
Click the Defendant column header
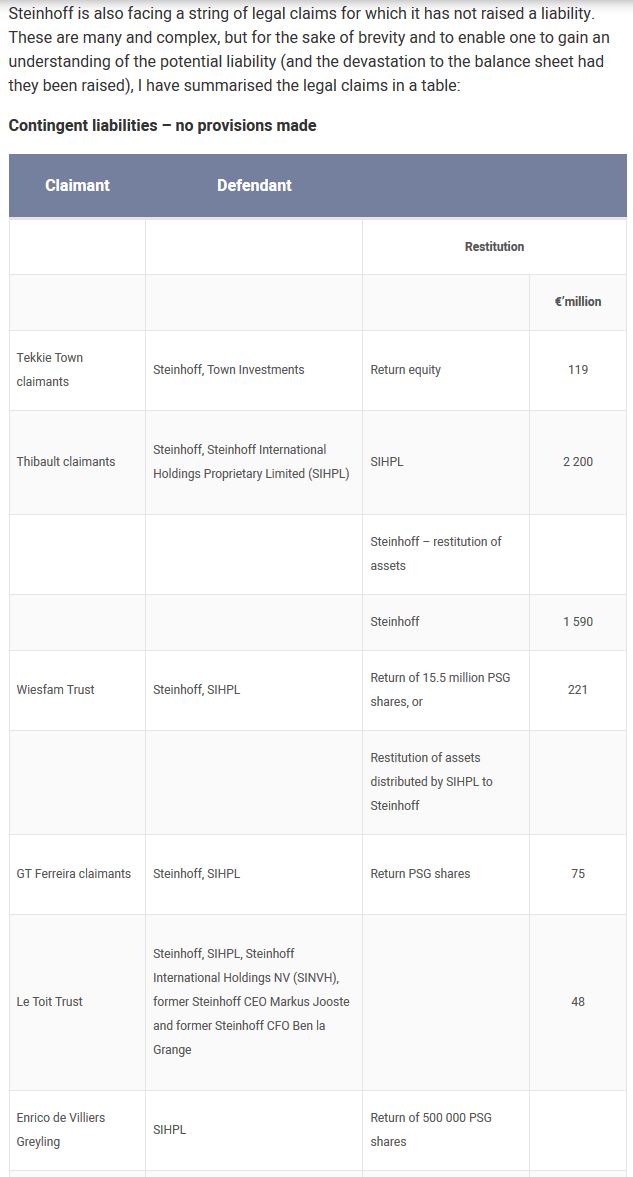tap(254, 185)
